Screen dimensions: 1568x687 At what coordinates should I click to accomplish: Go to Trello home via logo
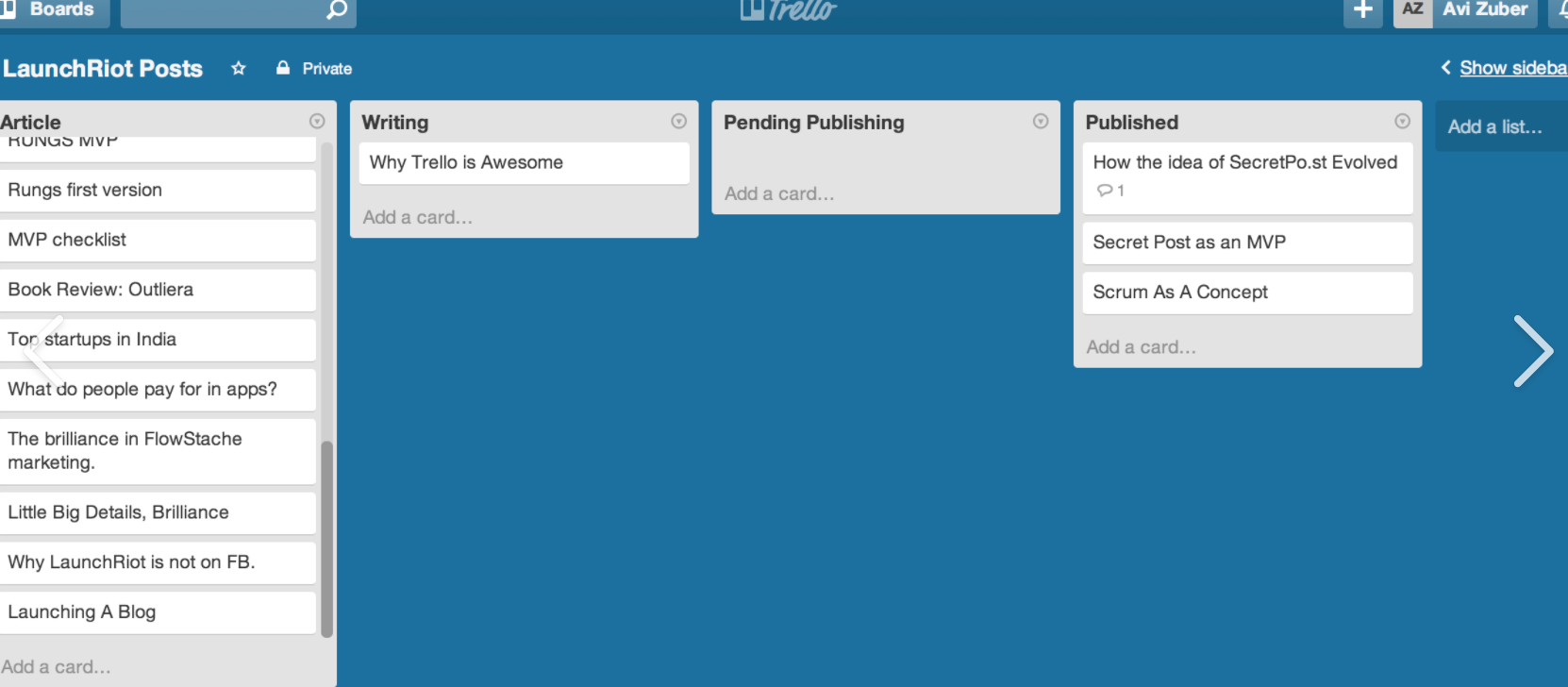pyautogui.click(x=789, y=10)
